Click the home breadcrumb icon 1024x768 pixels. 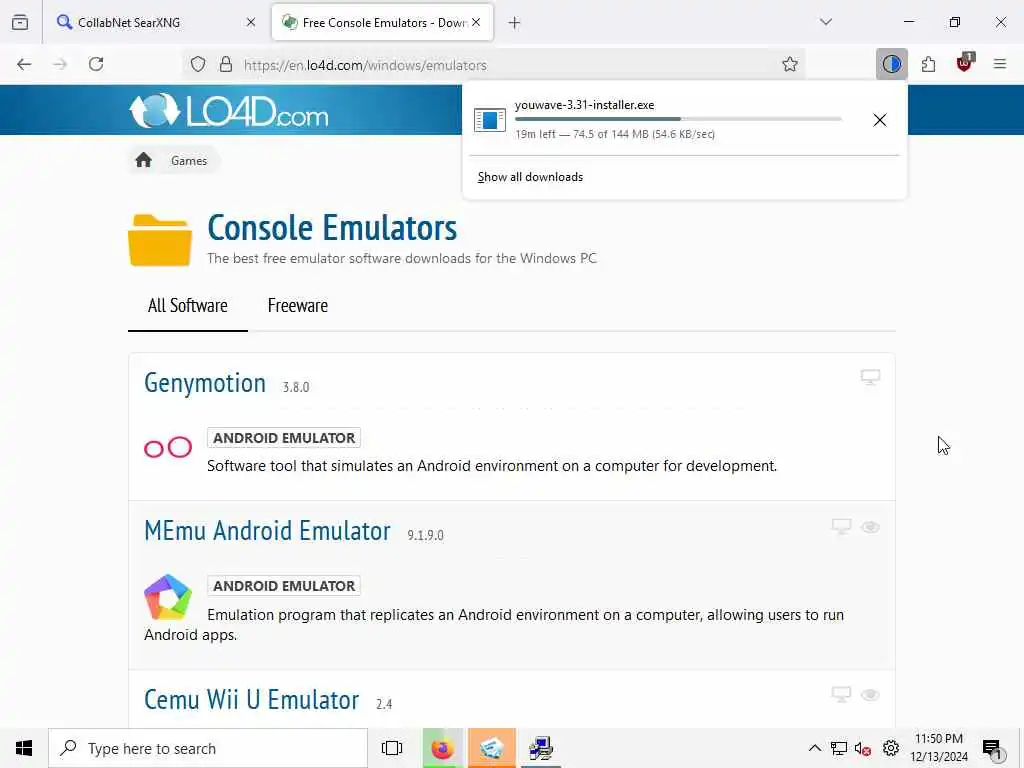144,160
